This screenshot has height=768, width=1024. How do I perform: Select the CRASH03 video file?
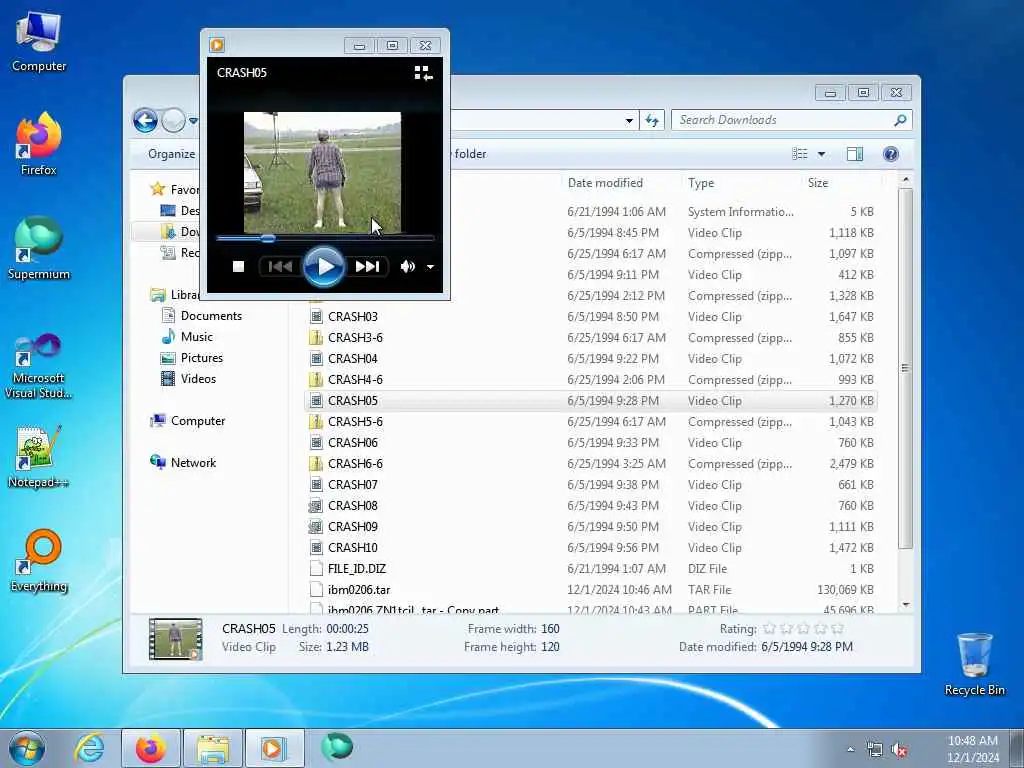click(353, 317)
